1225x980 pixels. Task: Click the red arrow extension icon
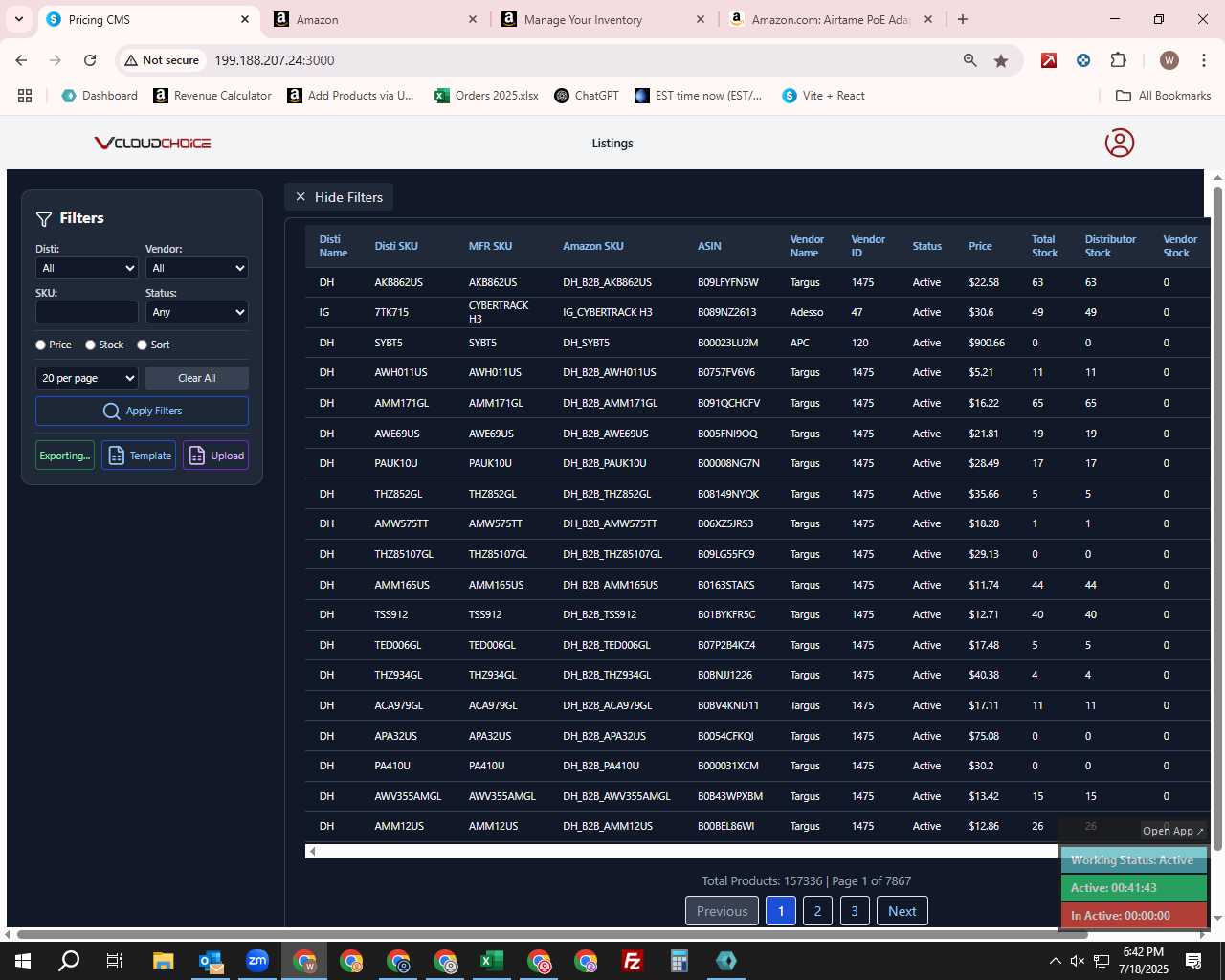click(1049, 60)
